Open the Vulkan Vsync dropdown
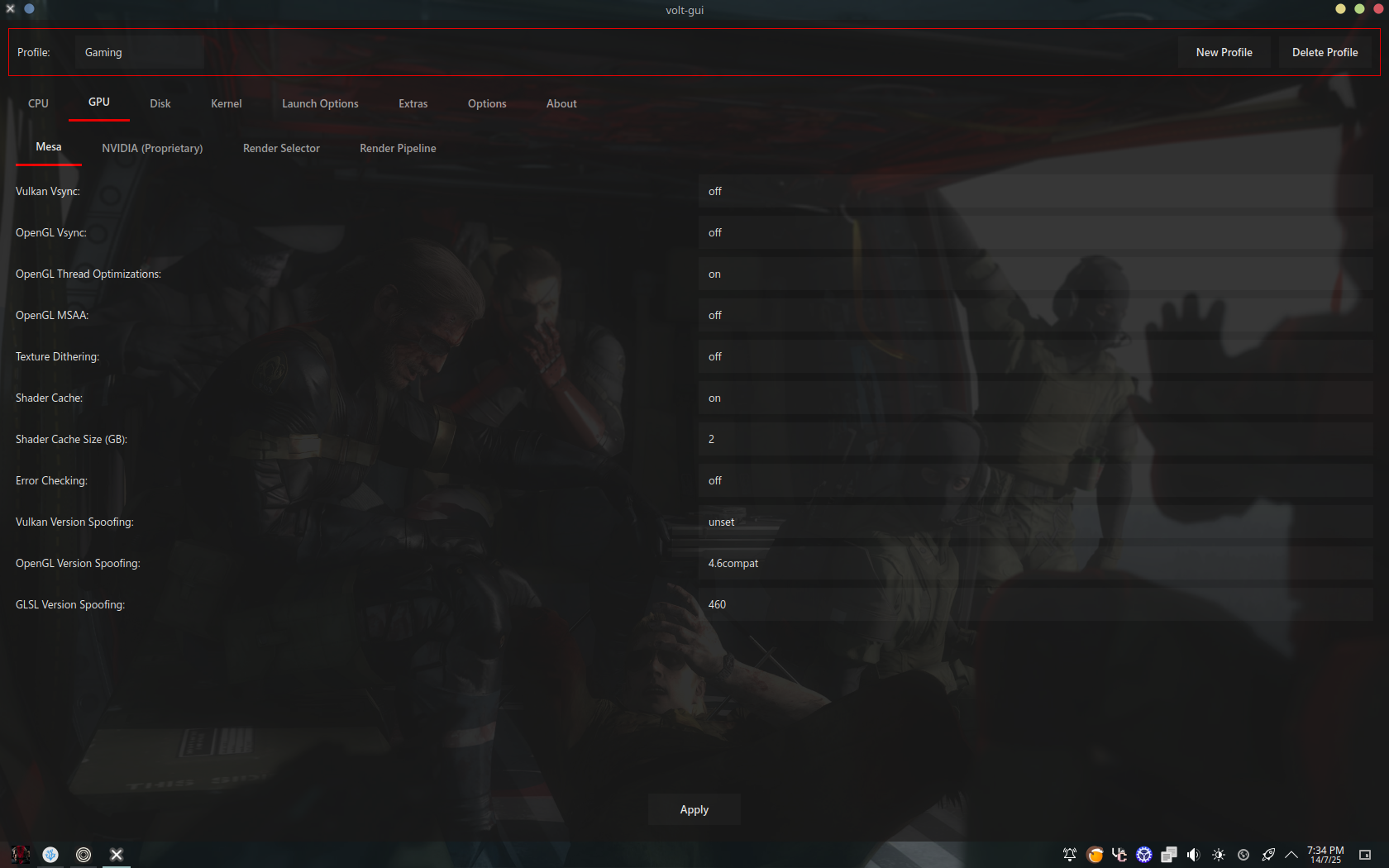 (x=1036, y=191)
